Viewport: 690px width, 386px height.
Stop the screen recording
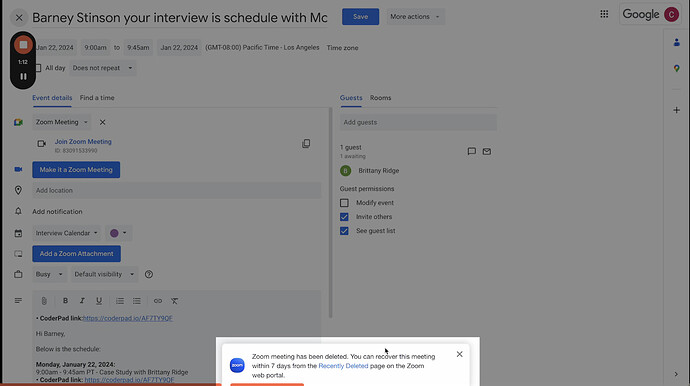[x=23, y=45]
